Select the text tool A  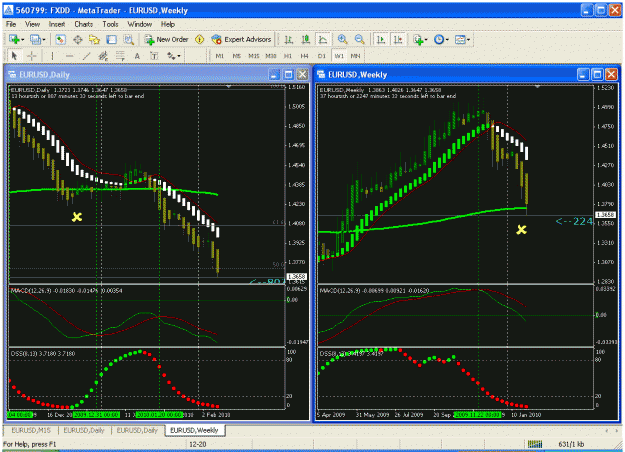pos(137,56)
